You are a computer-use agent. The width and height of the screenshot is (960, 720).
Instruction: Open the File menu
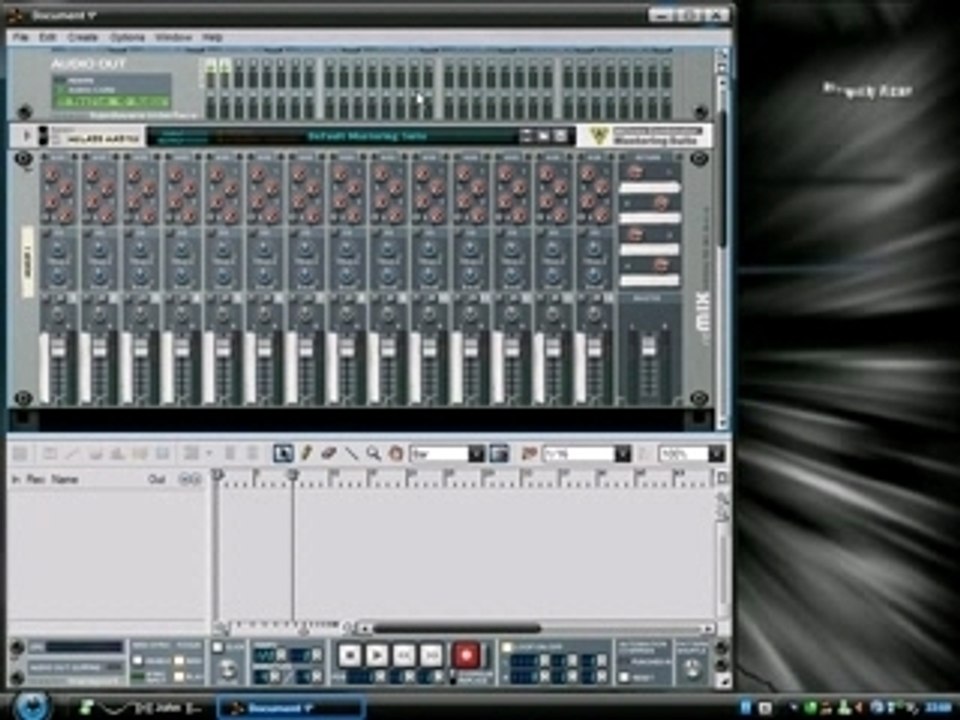[x=20, y=37]
